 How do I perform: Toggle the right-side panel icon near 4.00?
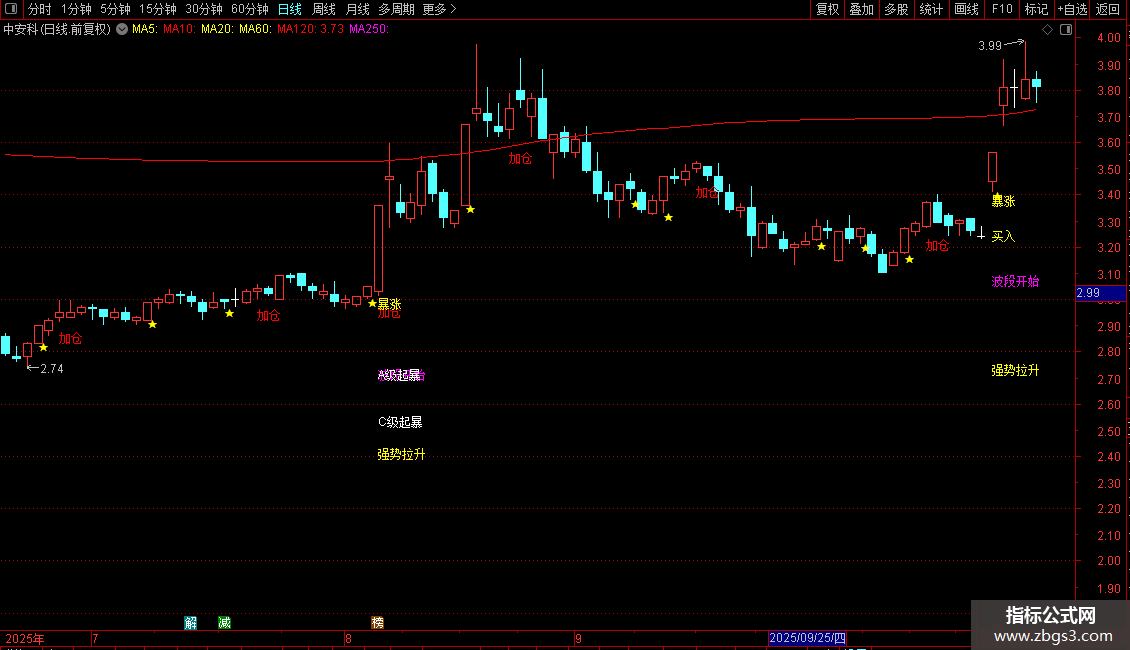1066,30
